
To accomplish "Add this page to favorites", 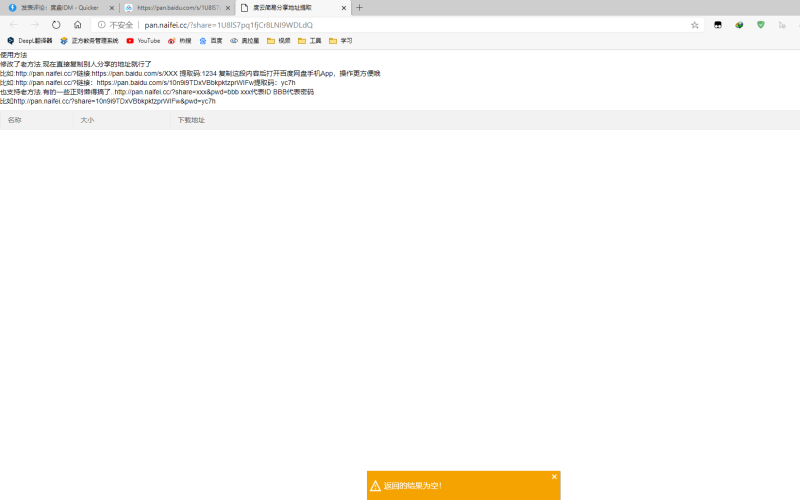I will [x=694, y=25].
